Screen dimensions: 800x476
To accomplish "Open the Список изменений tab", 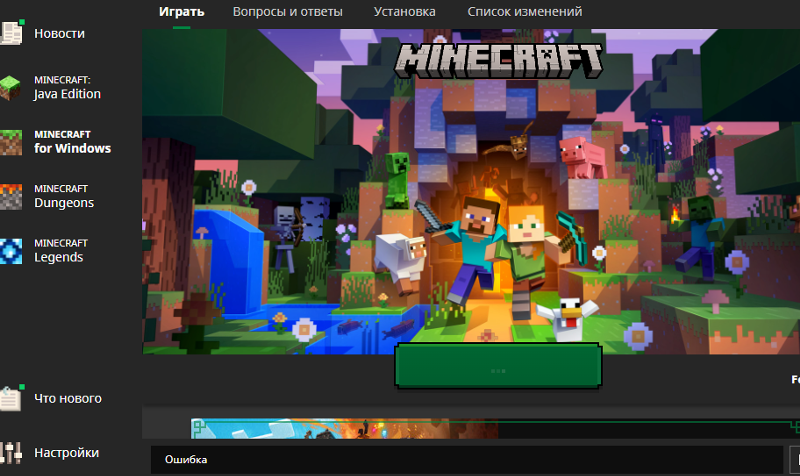I will point(524,12).
